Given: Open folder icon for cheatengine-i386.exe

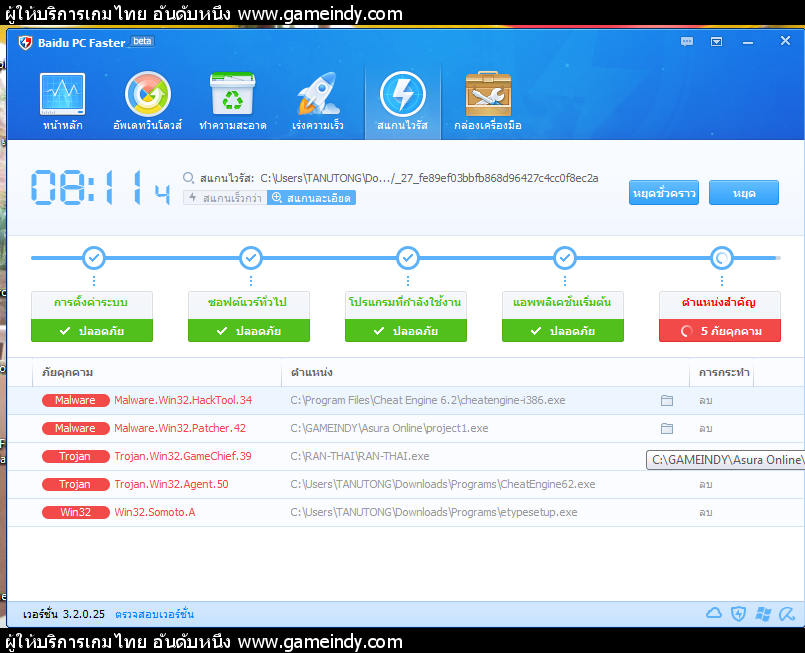Looking at the screenshot, I should pyautogui.click(x=667, y=400).
